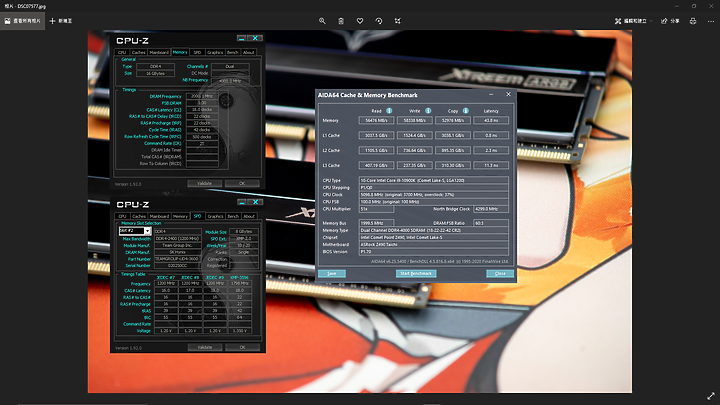Close the upper CPU-Z window with X
Screen dimensions: 720x405
(255, 38)
